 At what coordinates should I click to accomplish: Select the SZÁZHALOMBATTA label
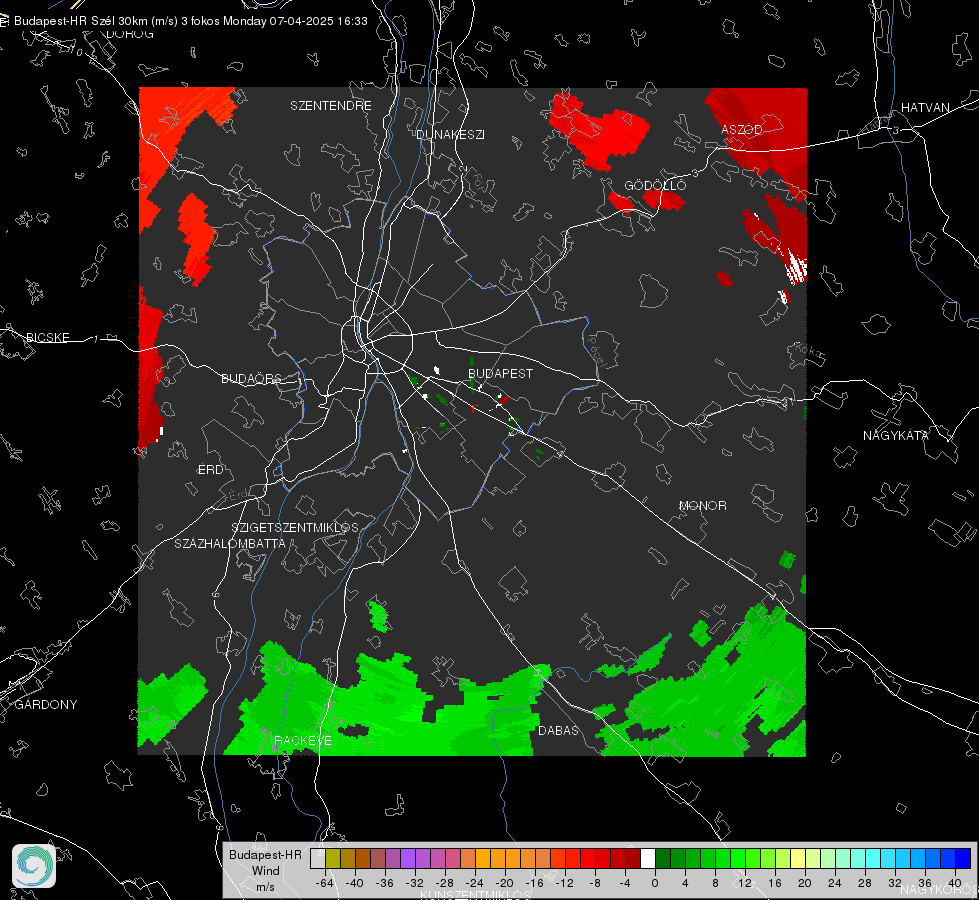230,543
